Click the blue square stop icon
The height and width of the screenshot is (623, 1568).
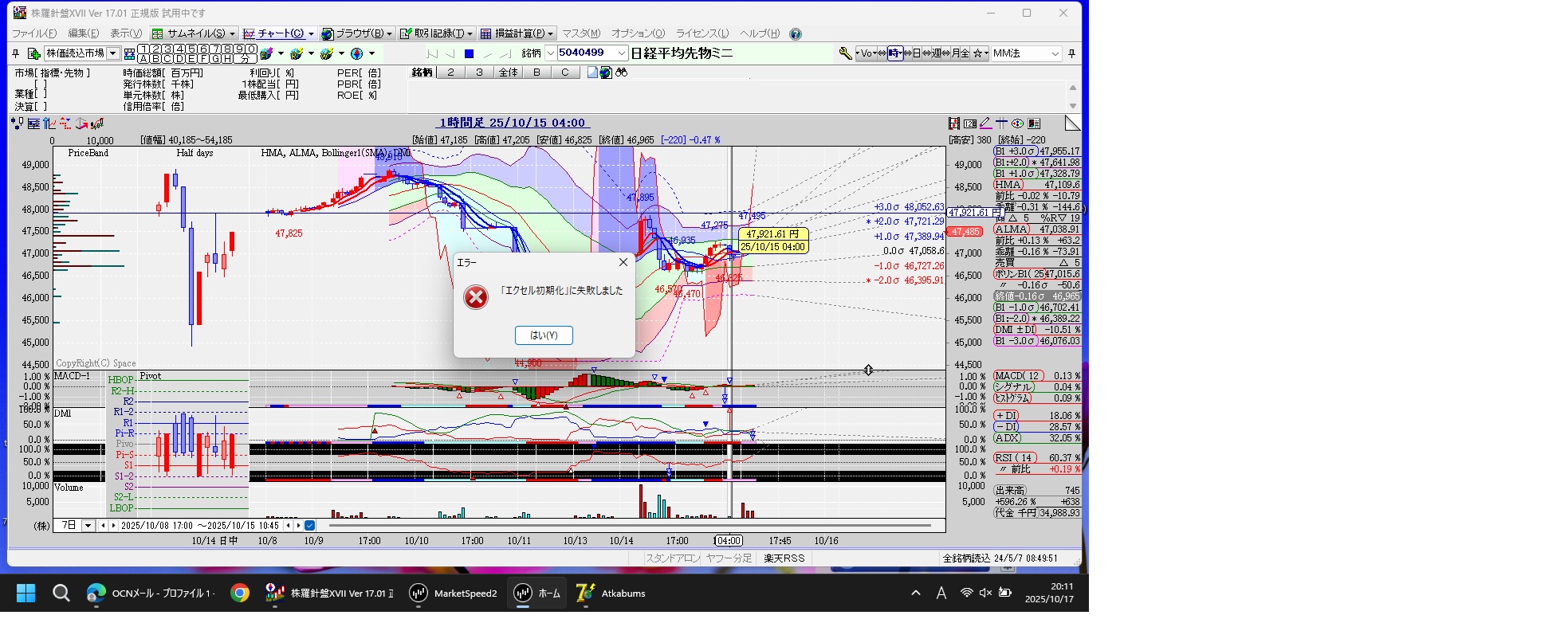(469, 54)
